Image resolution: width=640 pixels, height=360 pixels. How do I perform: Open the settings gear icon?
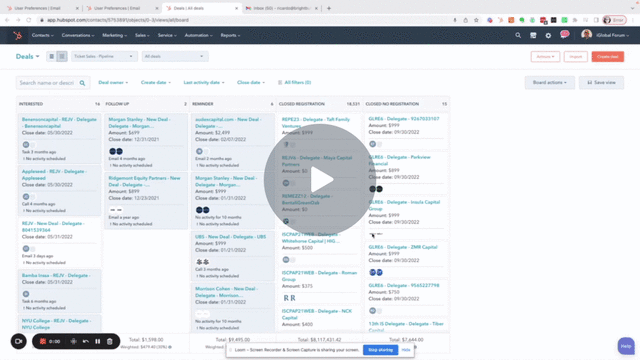click(548, 36)
